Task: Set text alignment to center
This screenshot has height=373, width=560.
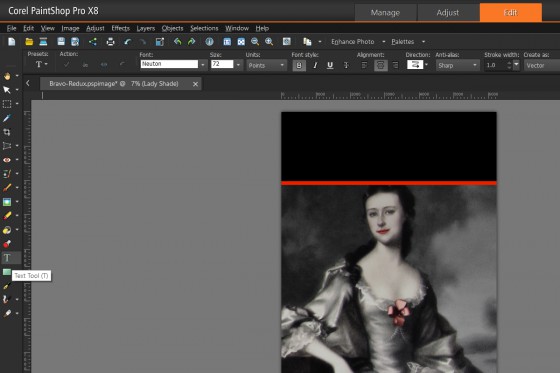Action: coord(381,65)
